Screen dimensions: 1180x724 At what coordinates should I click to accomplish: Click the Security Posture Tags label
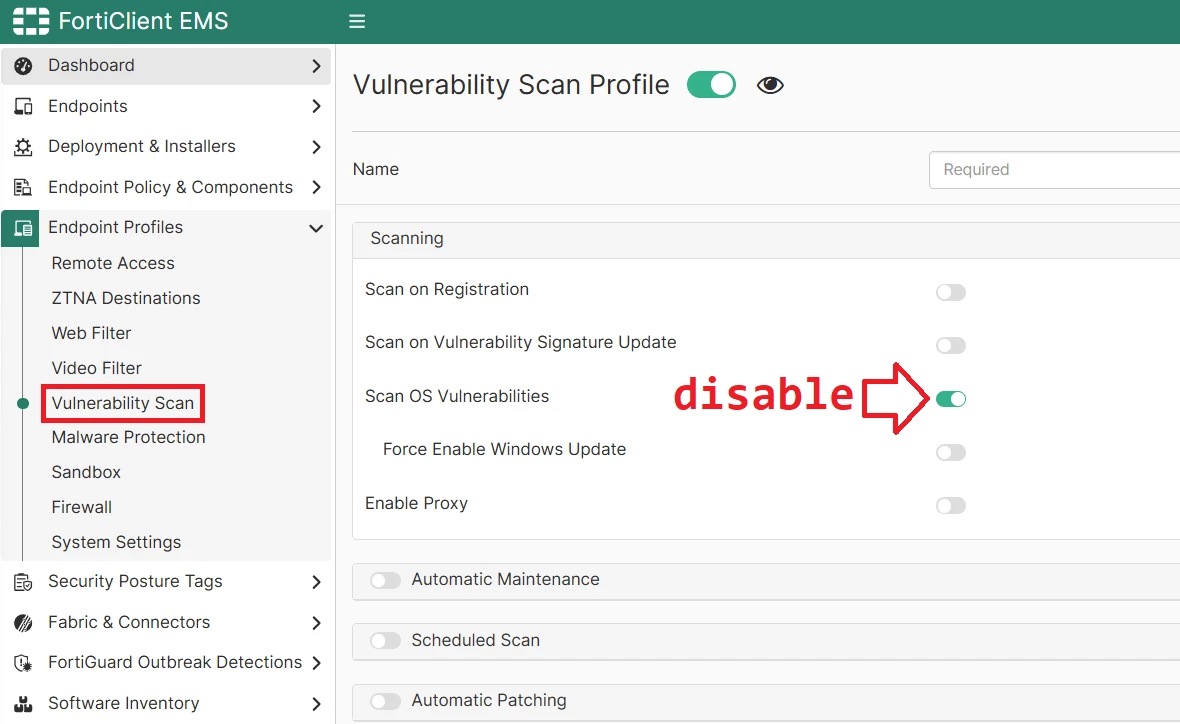click(x=135, y=582)
